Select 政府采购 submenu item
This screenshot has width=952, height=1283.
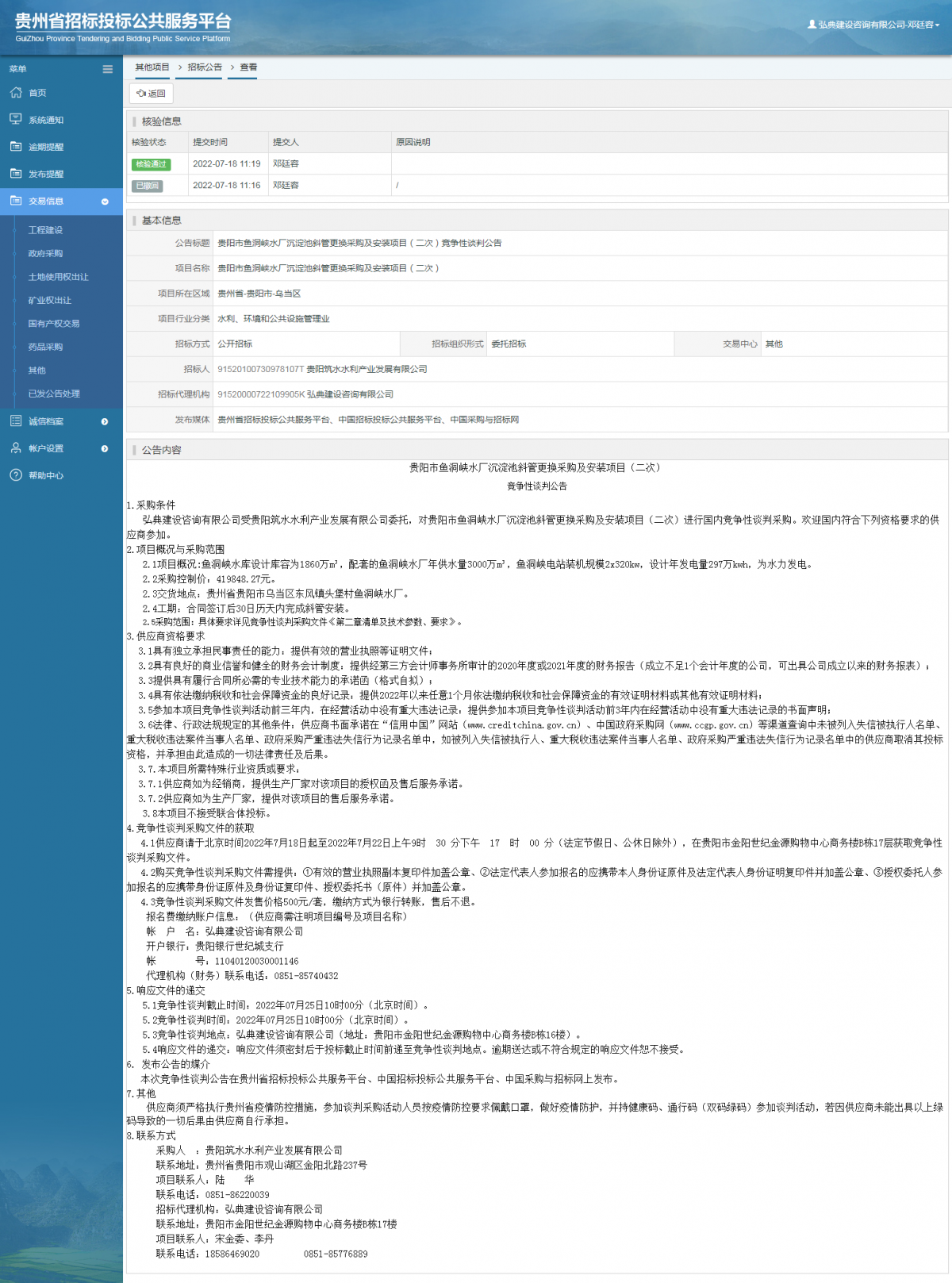45,254
